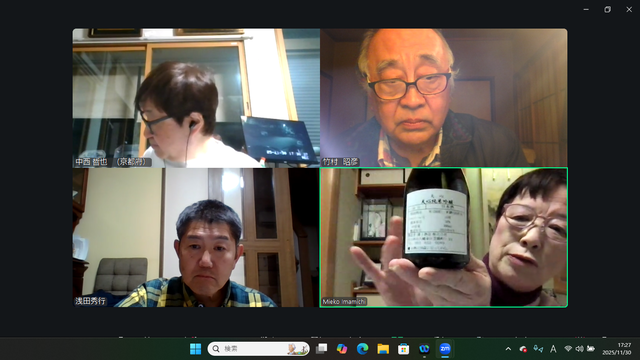This screenshot has width=640, height=360.
Task: Open the Windows Start menu
Action: coord(196,349)
